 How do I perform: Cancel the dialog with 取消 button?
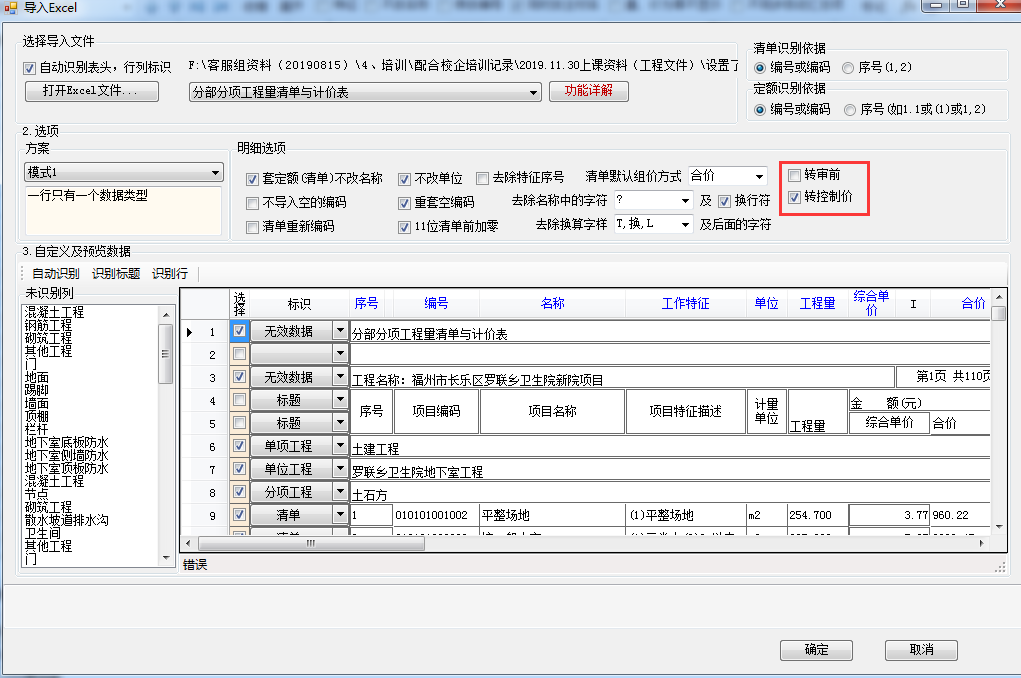click(921, 650)
